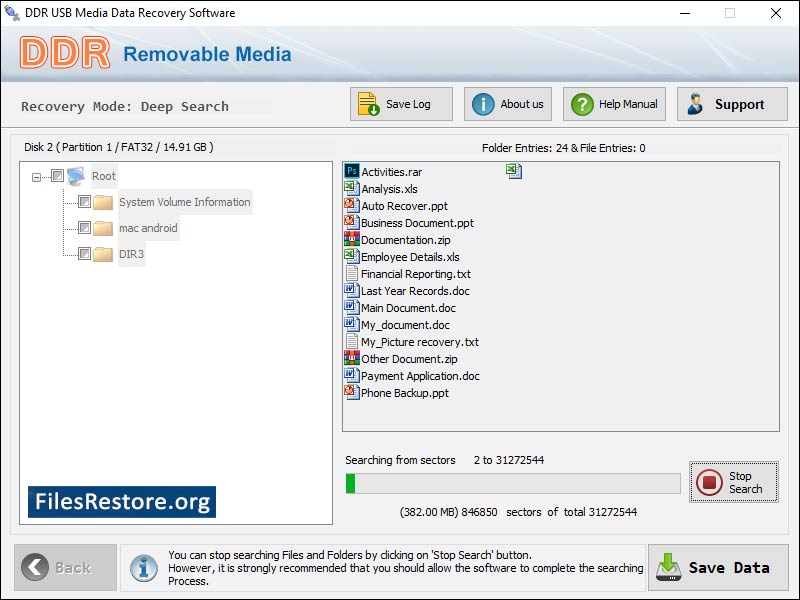Screen dimensions: 800x600
Task: Click the Support button
Action: 731,103
